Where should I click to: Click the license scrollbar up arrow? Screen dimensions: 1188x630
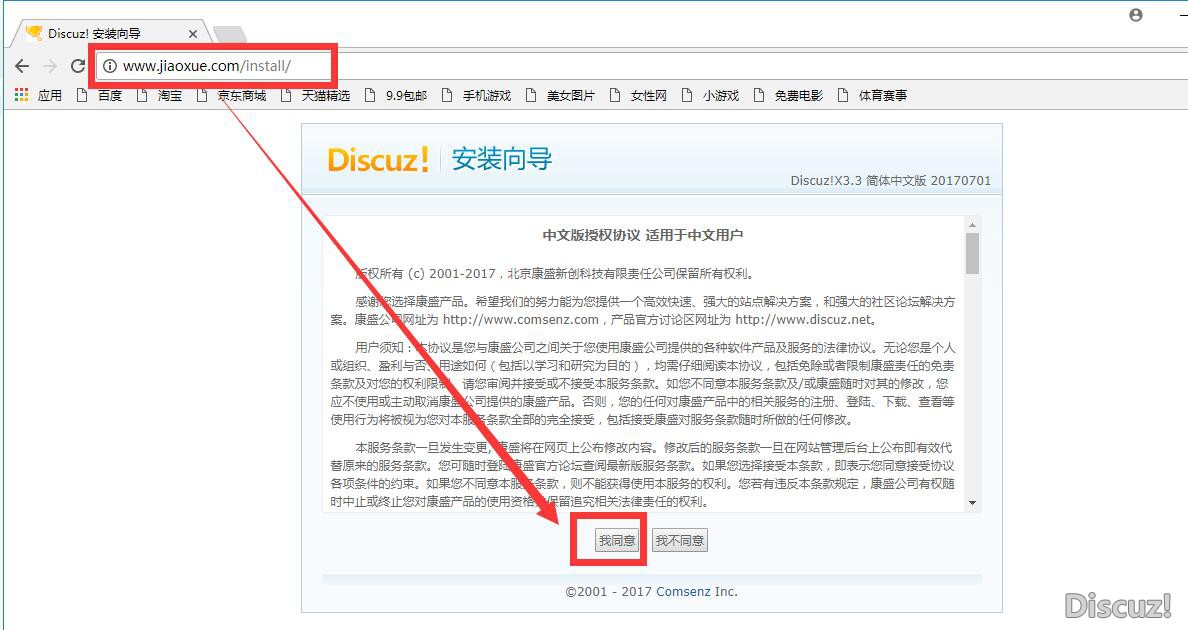972,225
